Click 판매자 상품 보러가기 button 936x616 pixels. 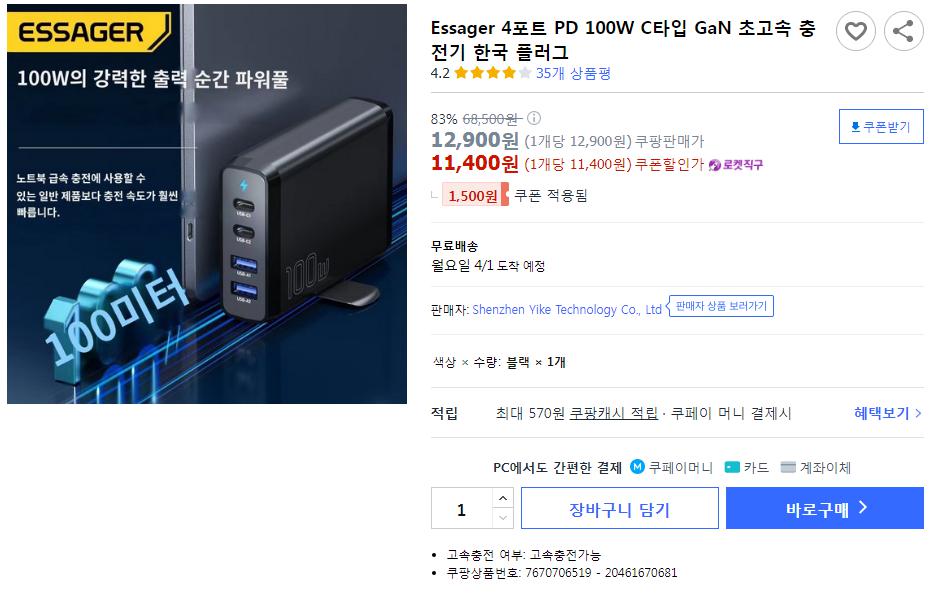(x=721, y=306)
